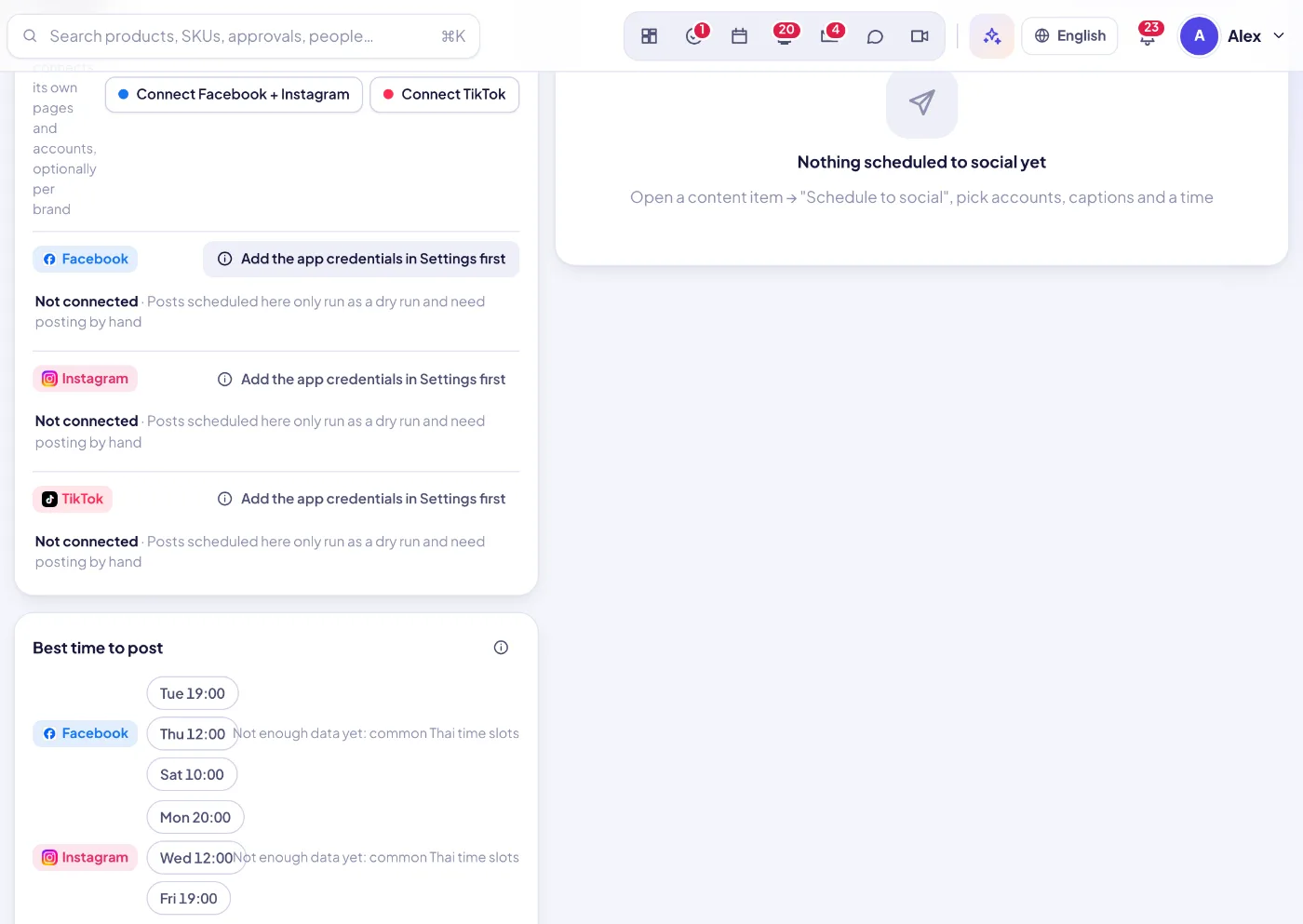The height and width of the screenshot is (924, 1303).
Task: Click the info icon in Best time to post
Action: (501, 648)
